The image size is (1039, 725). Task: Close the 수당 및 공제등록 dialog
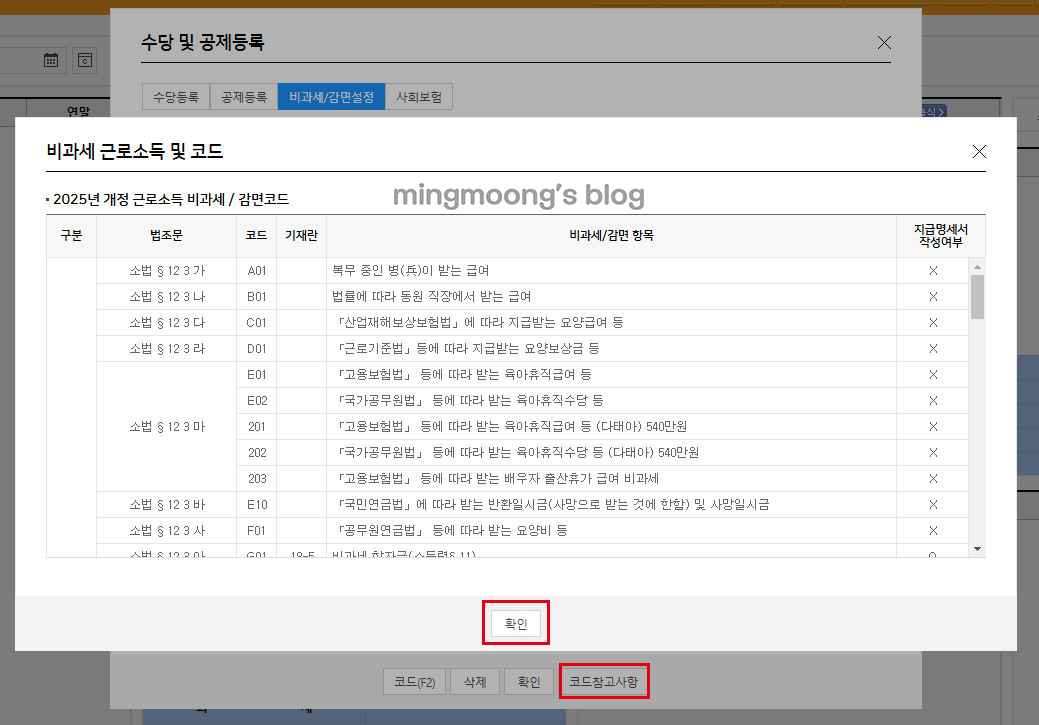pos(884,42)
